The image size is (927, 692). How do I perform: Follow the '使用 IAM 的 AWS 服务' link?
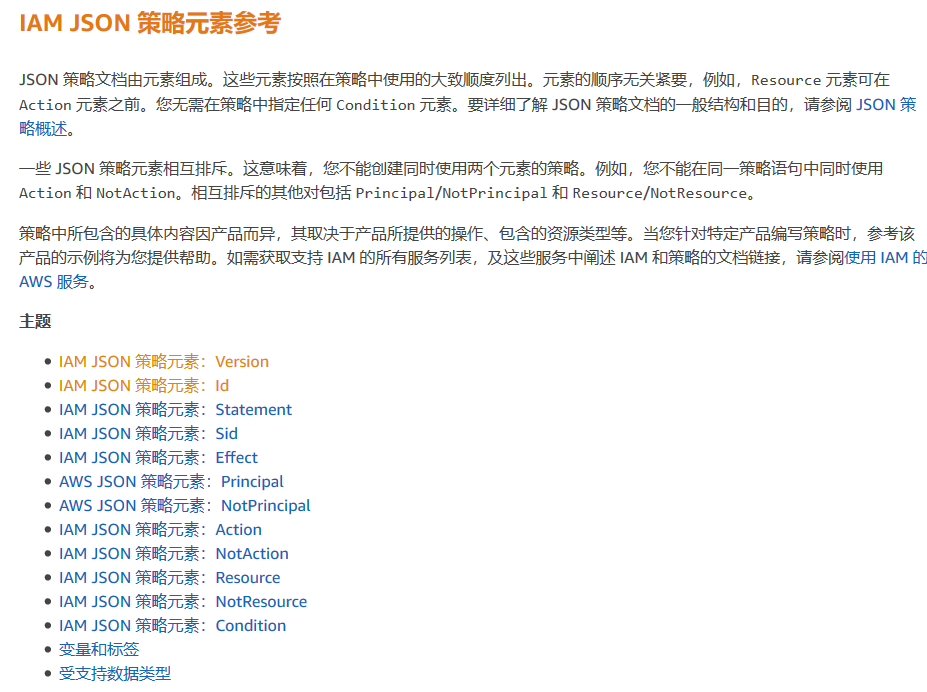(x=885, y=258)
